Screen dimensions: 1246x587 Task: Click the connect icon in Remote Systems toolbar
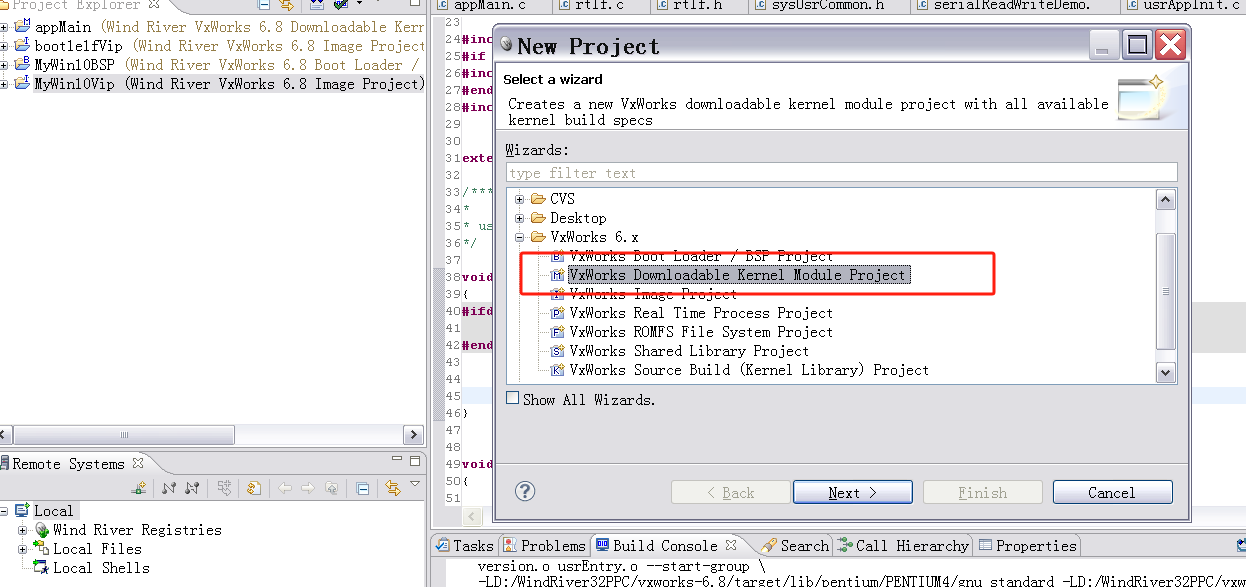pos(169,488)
